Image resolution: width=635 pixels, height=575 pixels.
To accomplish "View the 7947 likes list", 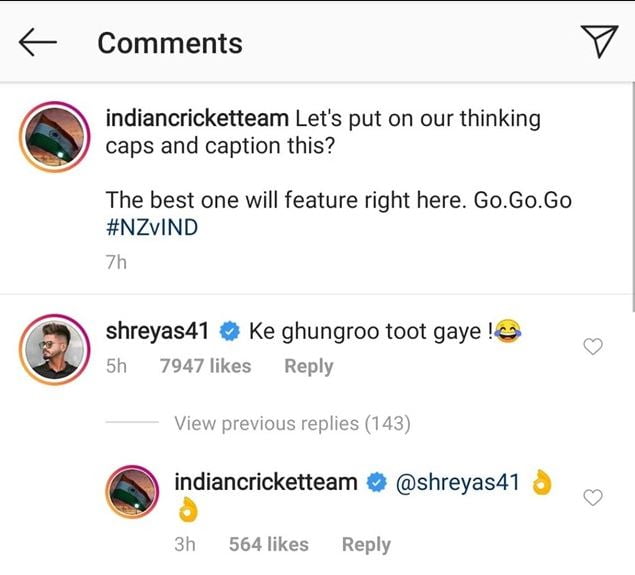I will tap(205, 366).
